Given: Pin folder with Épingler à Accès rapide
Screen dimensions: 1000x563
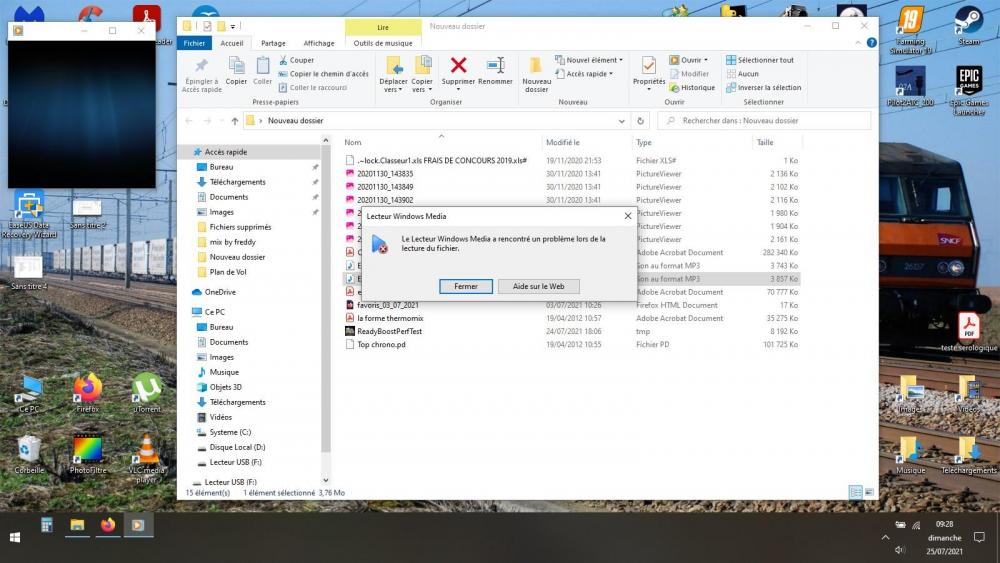Looking at the screenshot, I should pyautogui.click(x=202, y=66).
